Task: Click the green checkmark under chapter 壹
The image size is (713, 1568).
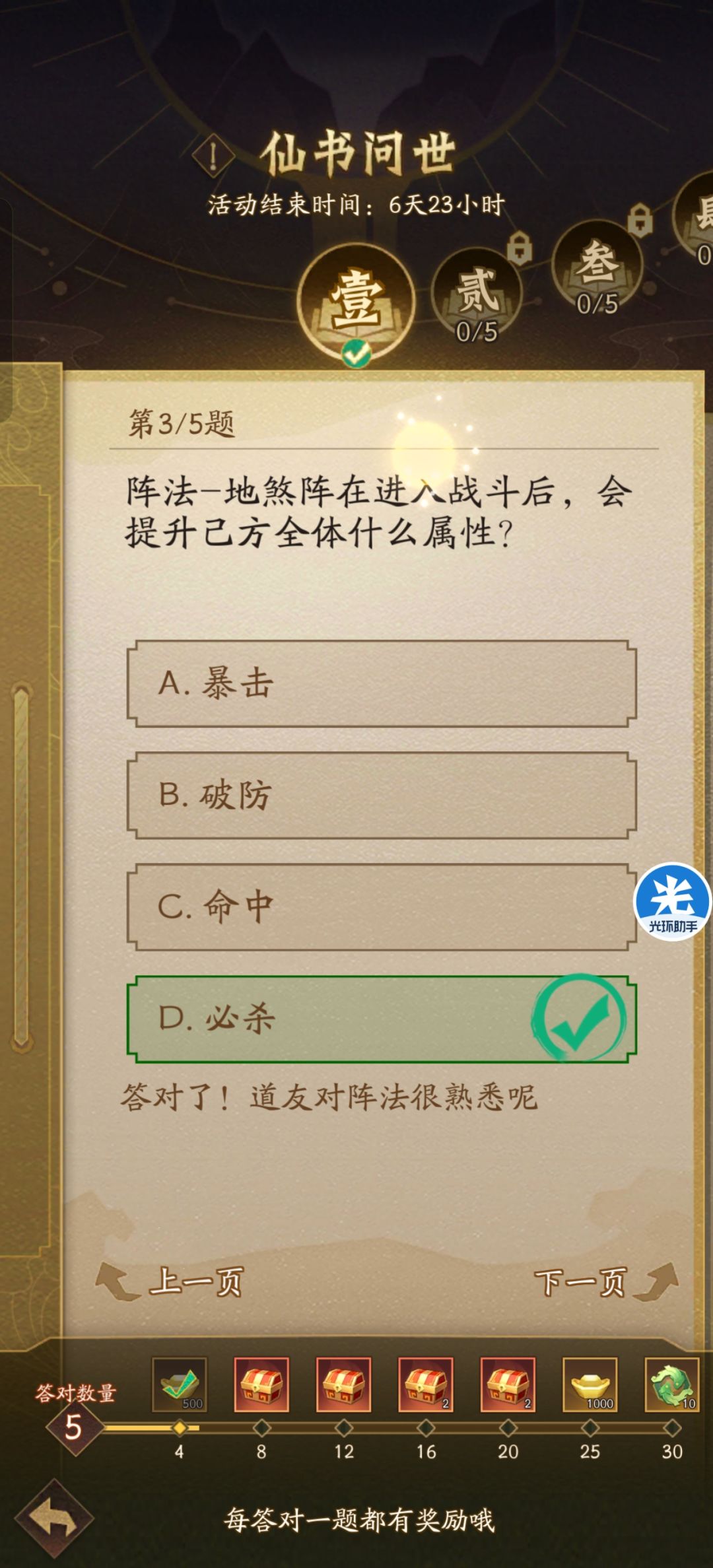Action: coord(356,355)
